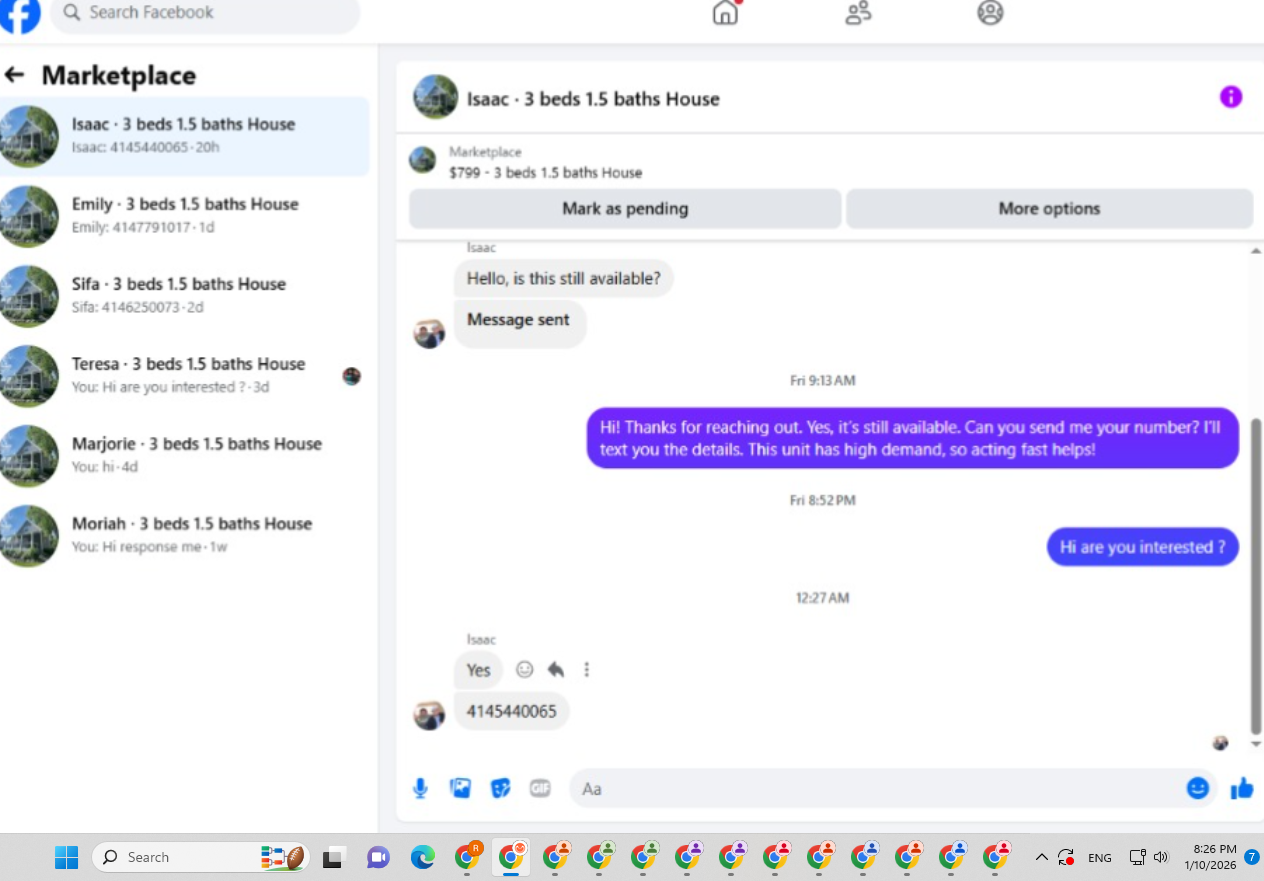This screenshot has height=881, width=1264.
Task: Open the Isaac conversation in the list
Action: tap(185, 136)
